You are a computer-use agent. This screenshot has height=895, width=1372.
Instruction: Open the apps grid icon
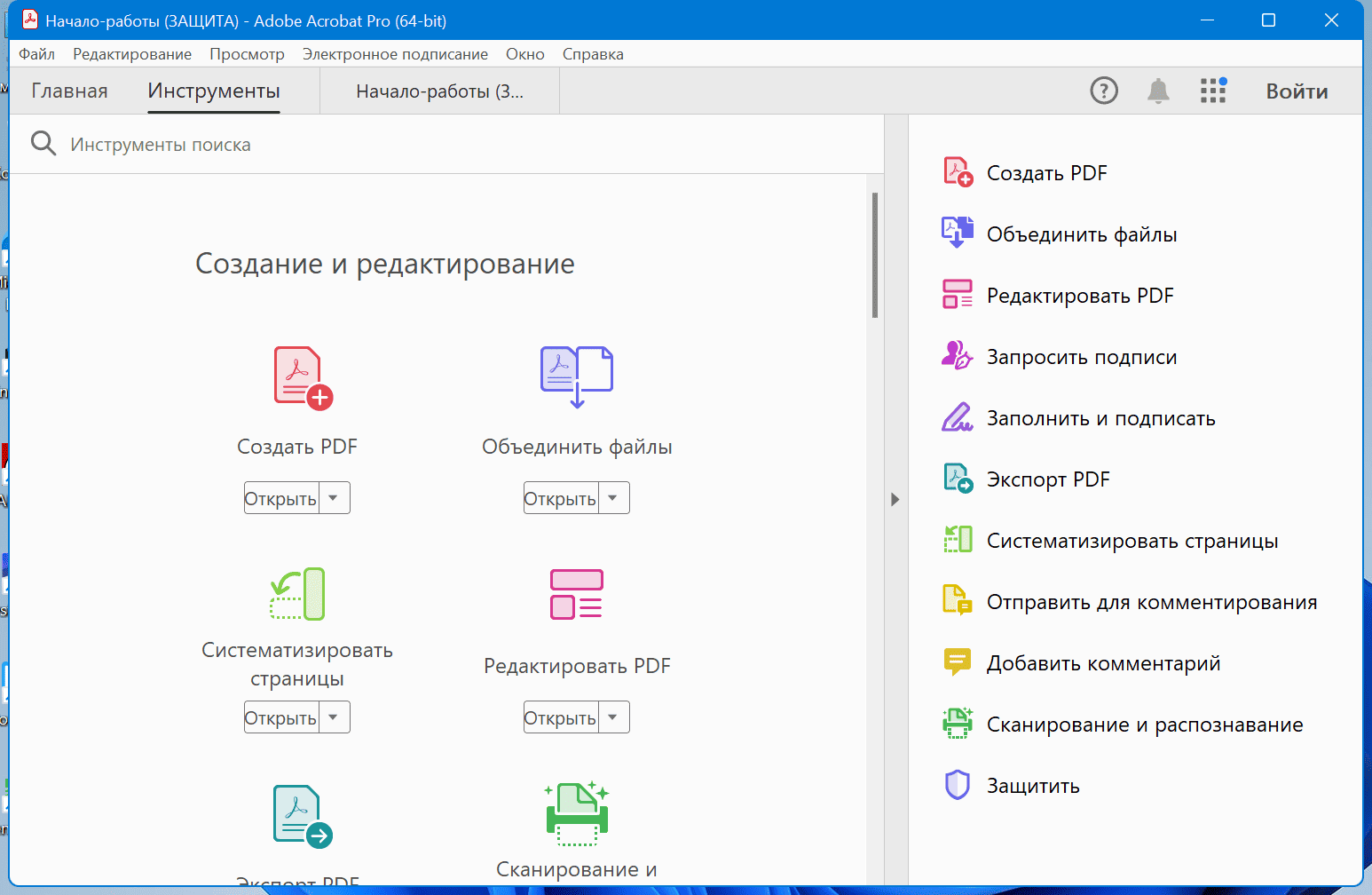point(1213,91)
